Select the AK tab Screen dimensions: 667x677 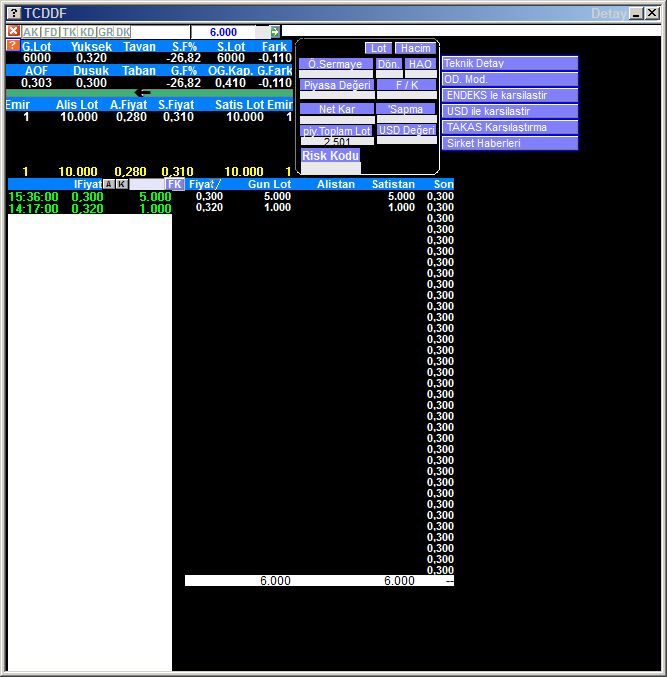click(x=31, y=32)
